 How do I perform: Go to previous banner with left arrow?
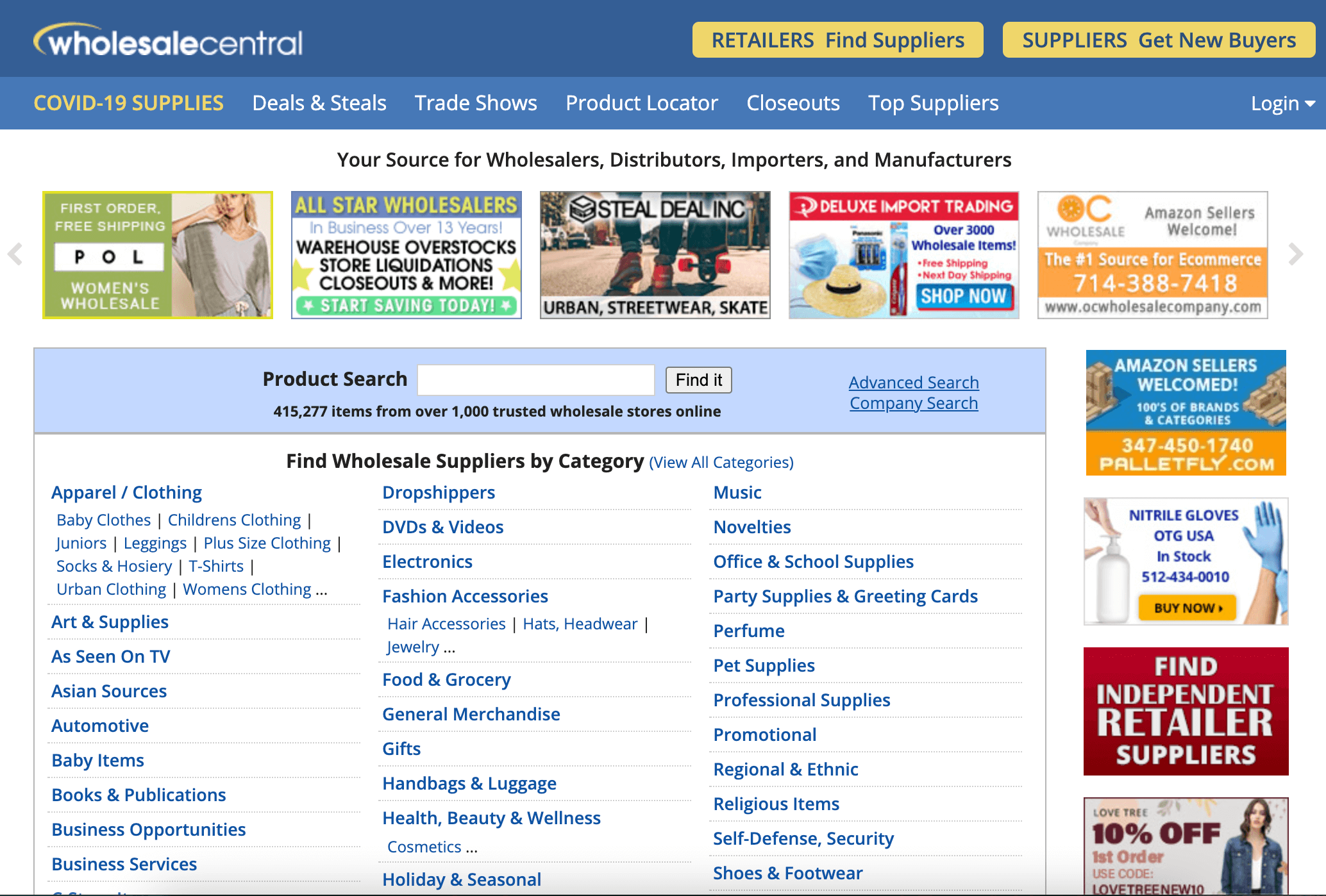coord(15,254)
